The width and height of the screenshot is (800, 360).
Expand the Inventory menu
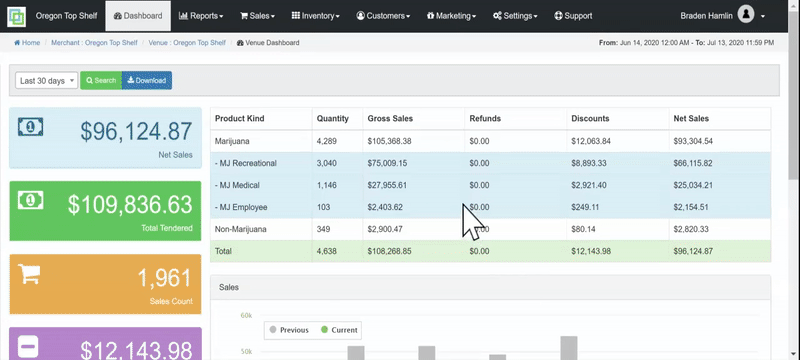click(315, 16)
